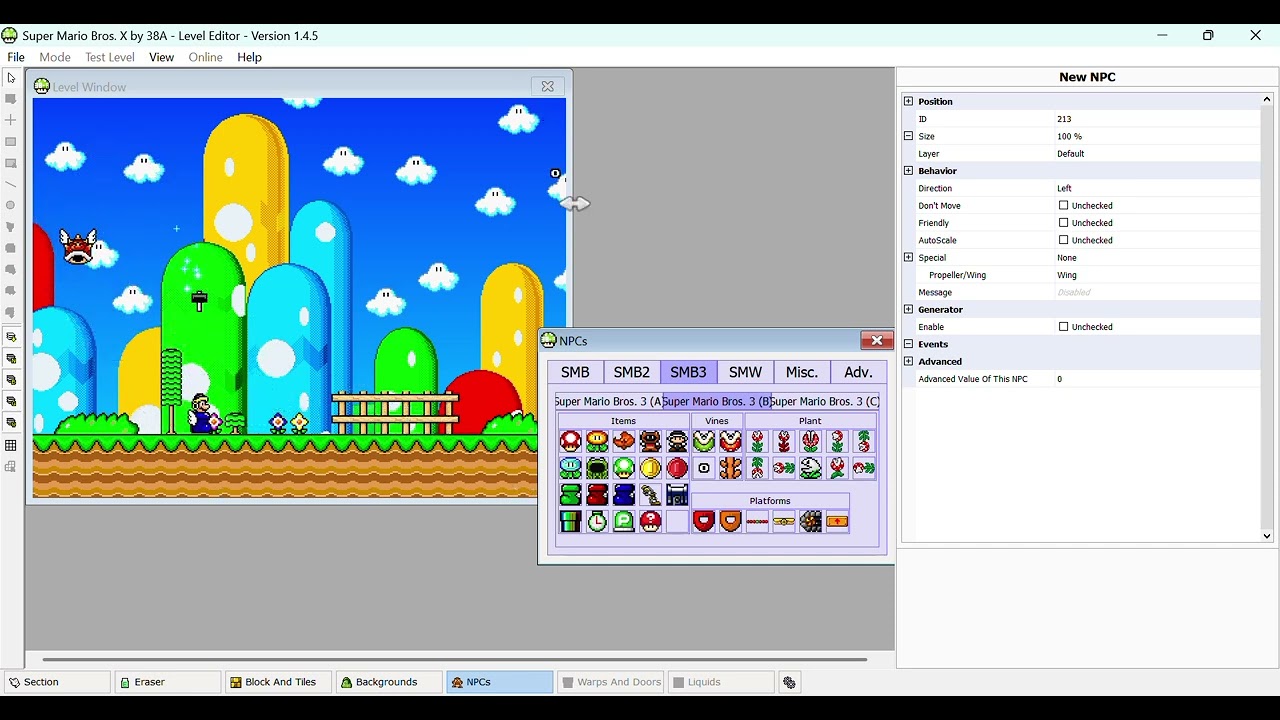Switch to the SMW tab in NPCs

(x=745, y=372)
